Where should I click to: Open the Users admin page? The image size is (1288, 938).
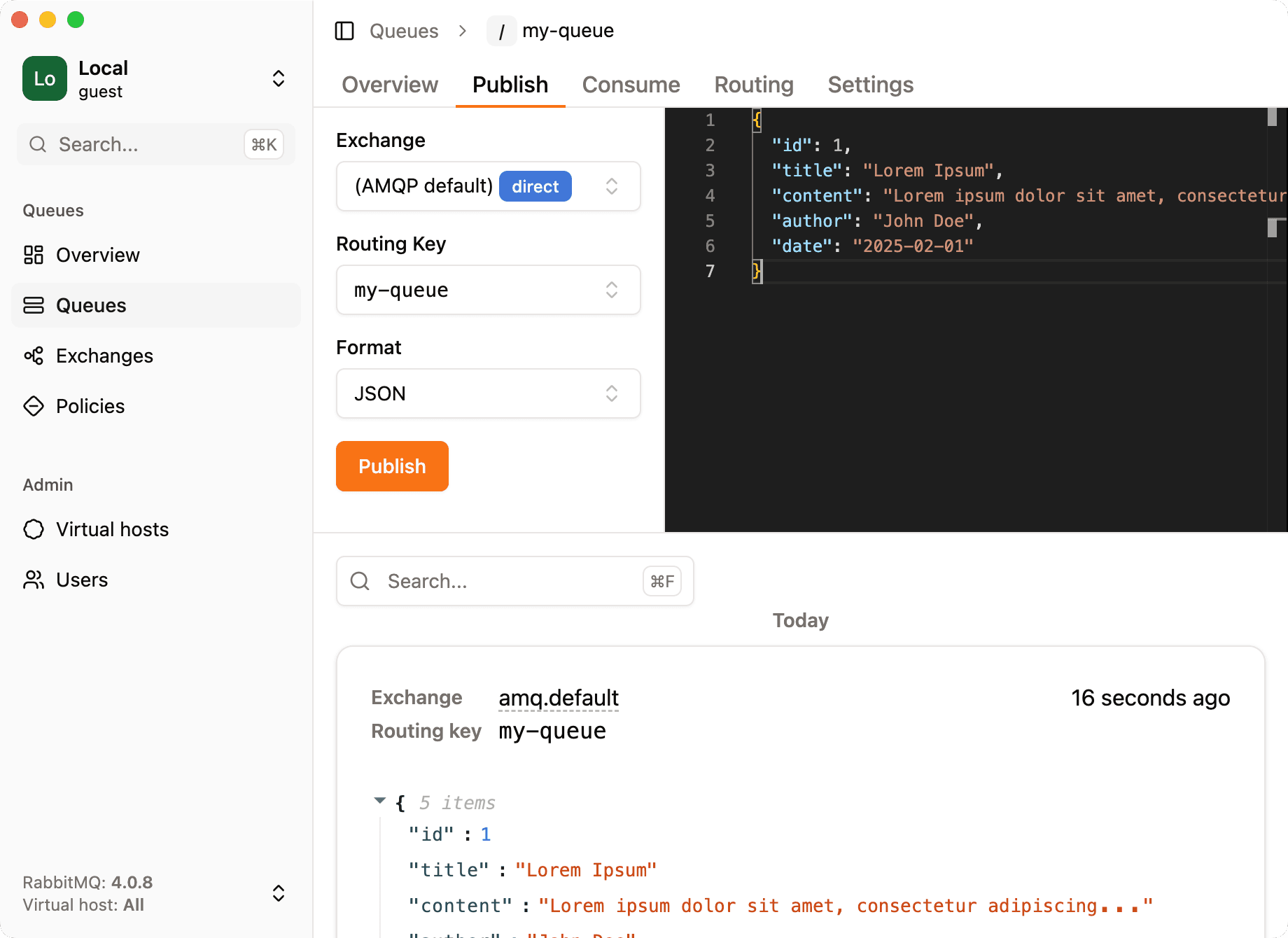pyautogui.click(x=82, y=580)
